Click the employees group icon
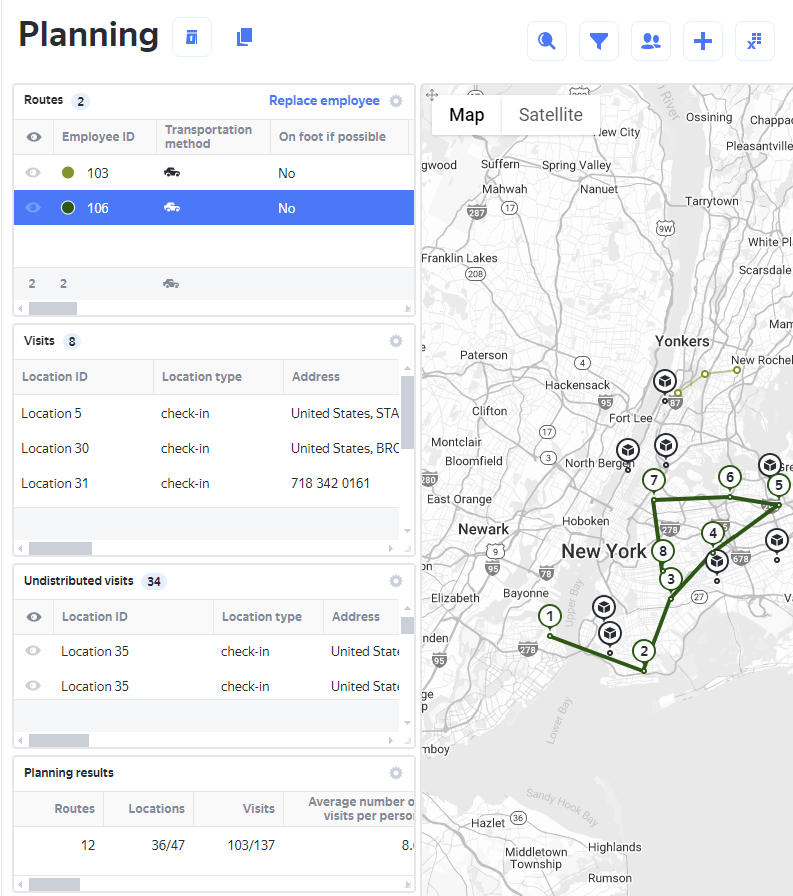This screenshot has width=793, height=896. (651, 41)
